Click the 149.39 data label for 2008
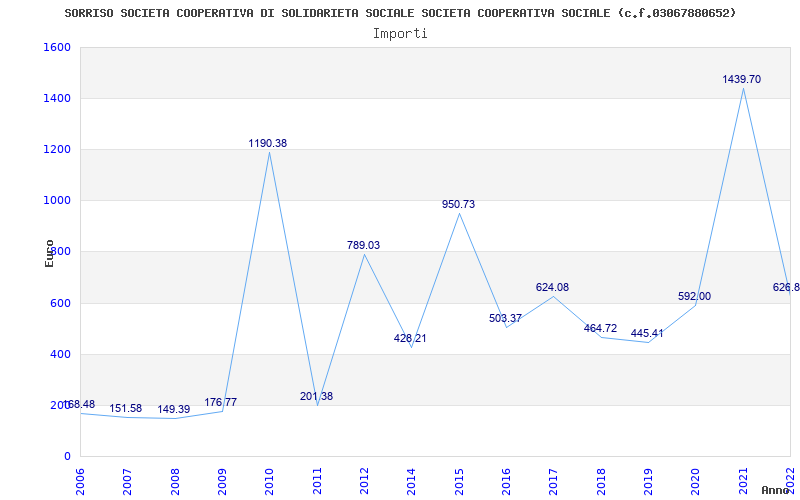The image size is (800, 500). [173, 409]
